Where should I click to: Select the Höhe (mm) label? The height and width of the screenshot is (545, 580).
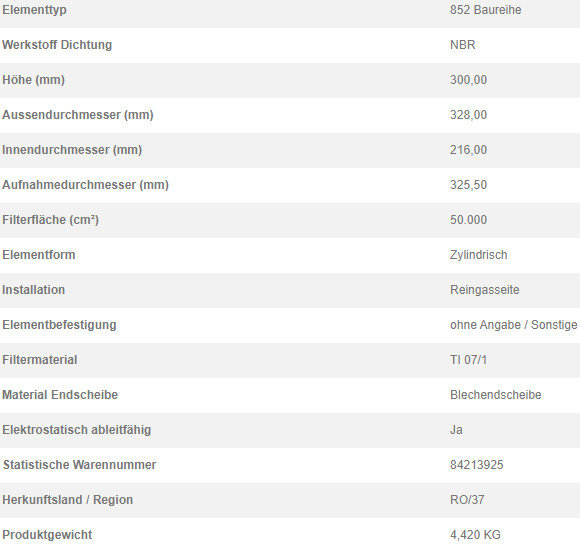tap(33, 80)
